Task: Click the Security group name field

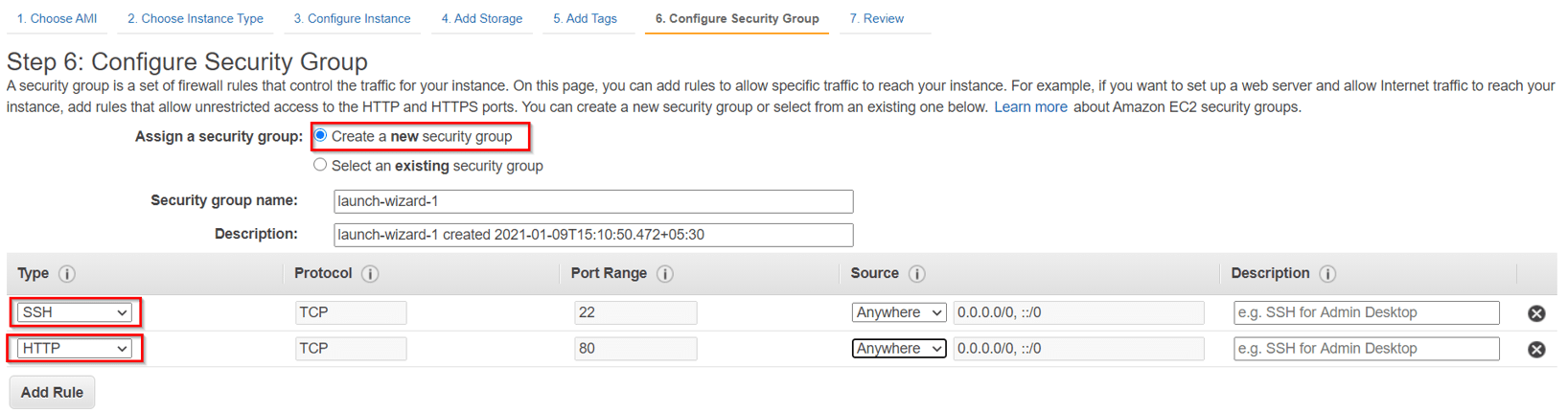Action: 592,201
